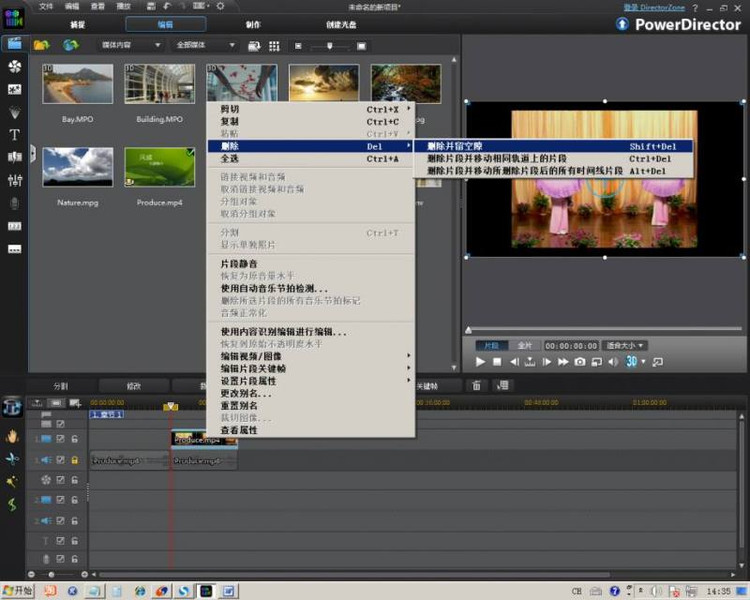Screen dimensions: 750x600
Task: Open preferences with the gear icon
Action: (x=220, y=6)
